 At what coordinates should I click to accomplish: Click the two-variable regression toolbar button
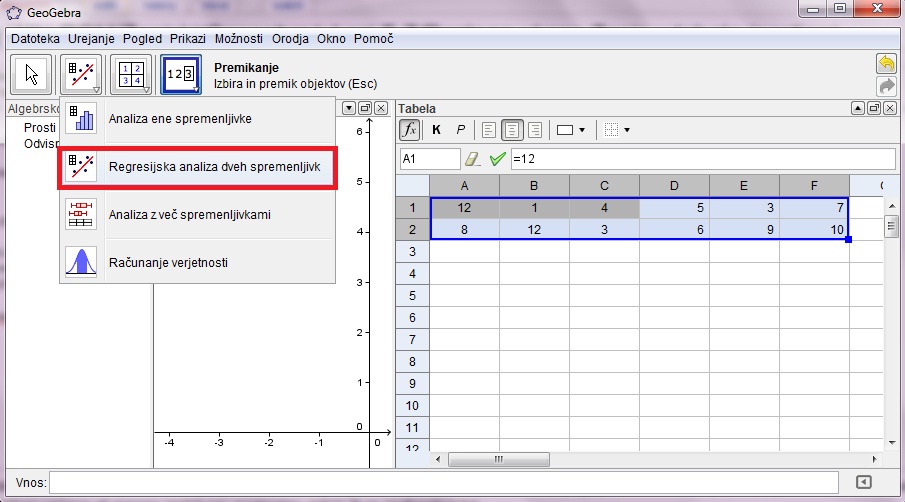pyautogui.click(x=81, y=75)
